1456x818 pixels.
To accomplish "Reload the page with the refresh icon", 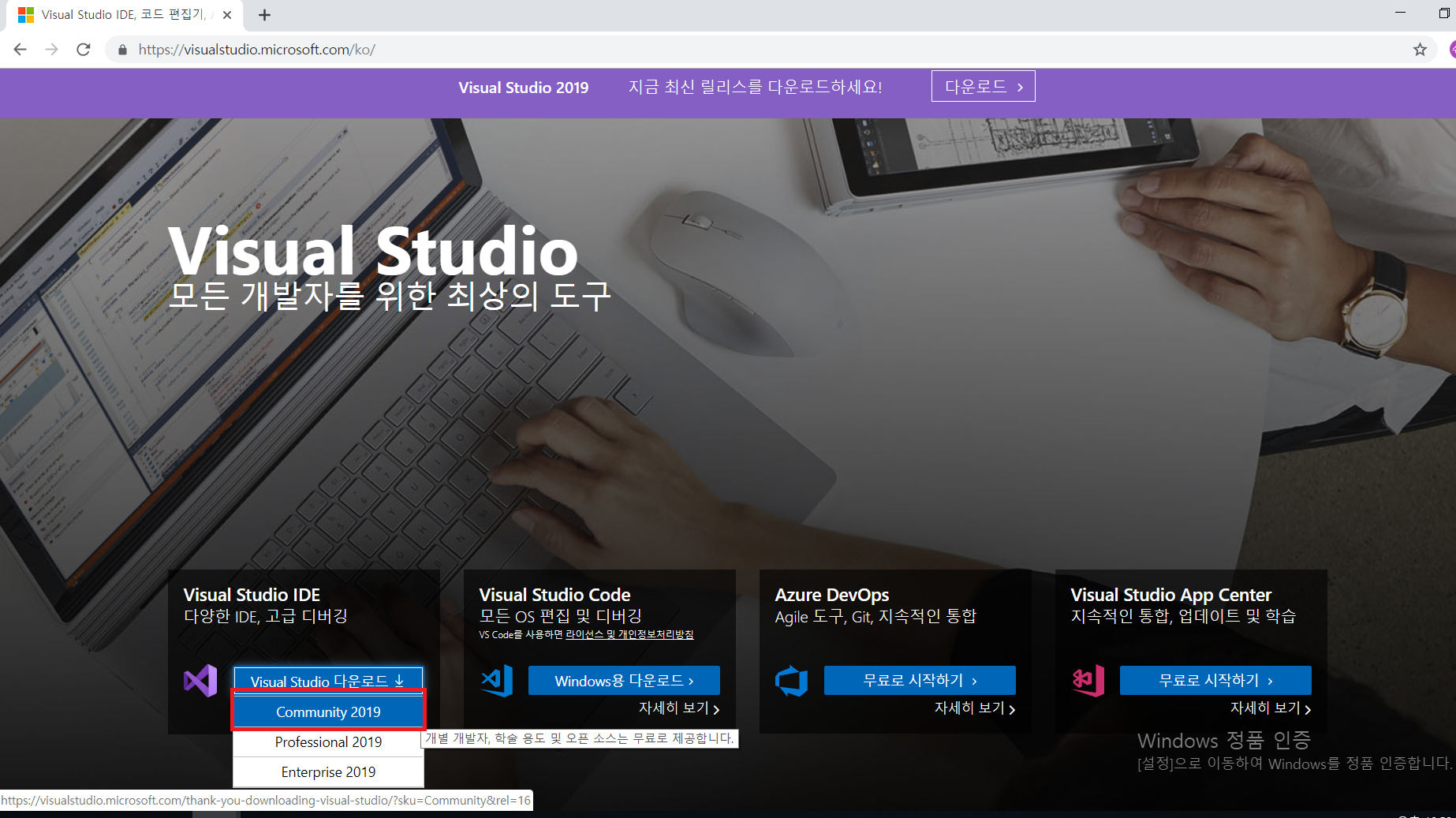I will pyautogui.click(x=84, y=50).
